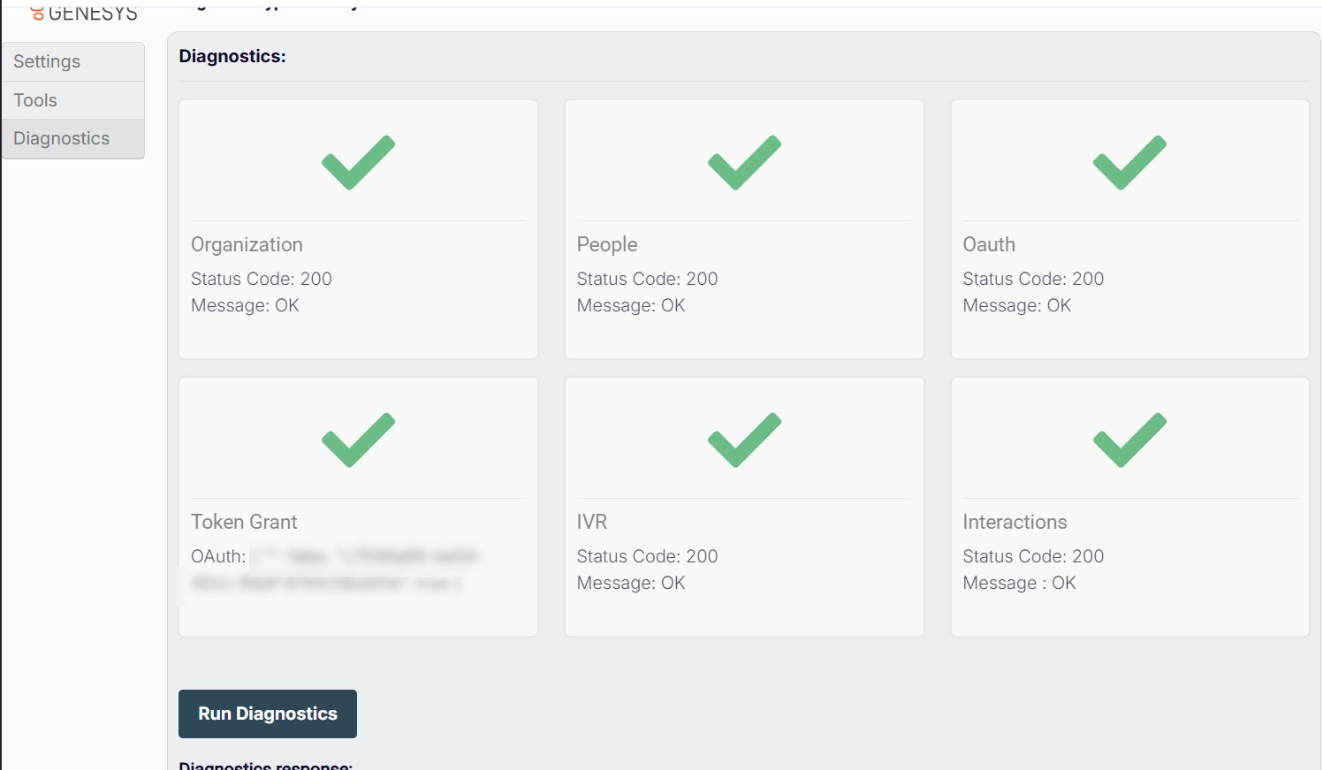Click the Organization Message OK text

pyautogui.click(x=245, y=306)
